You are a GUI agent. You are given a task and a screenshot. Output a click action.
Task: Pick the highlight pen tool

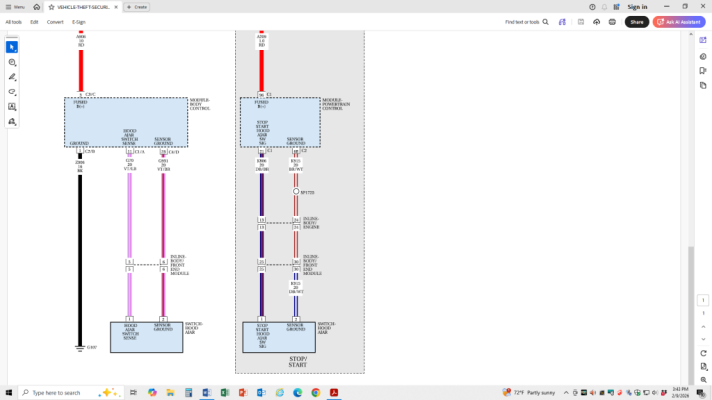click(x=12, y=77)
